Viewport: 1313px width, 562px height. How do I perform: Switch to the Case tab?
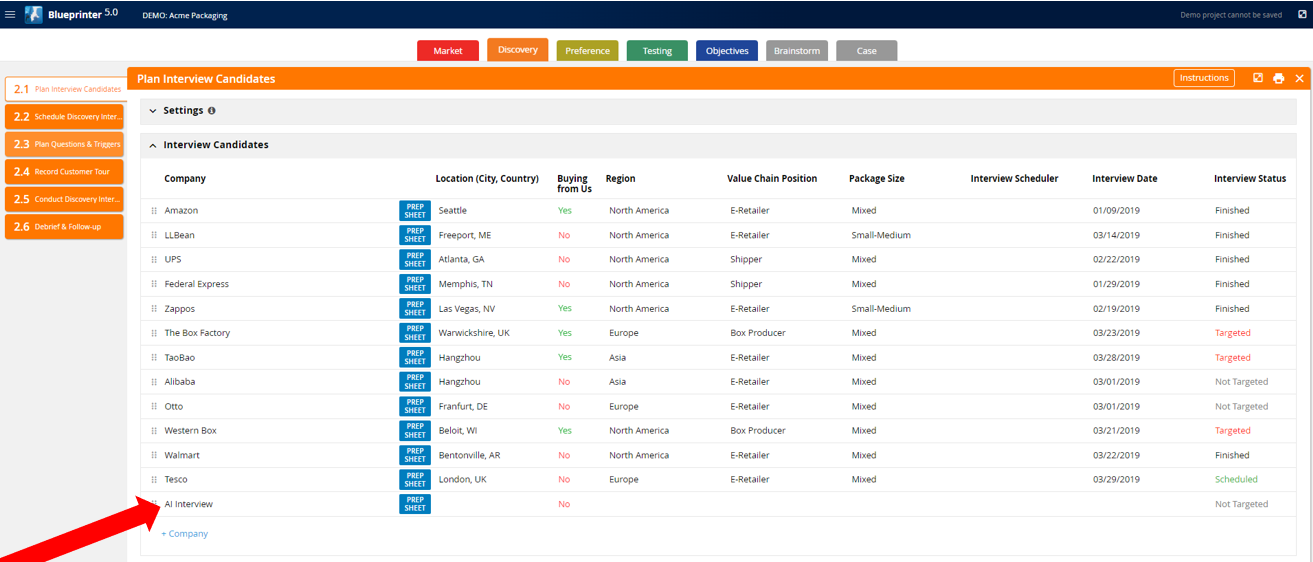[867, 51]
